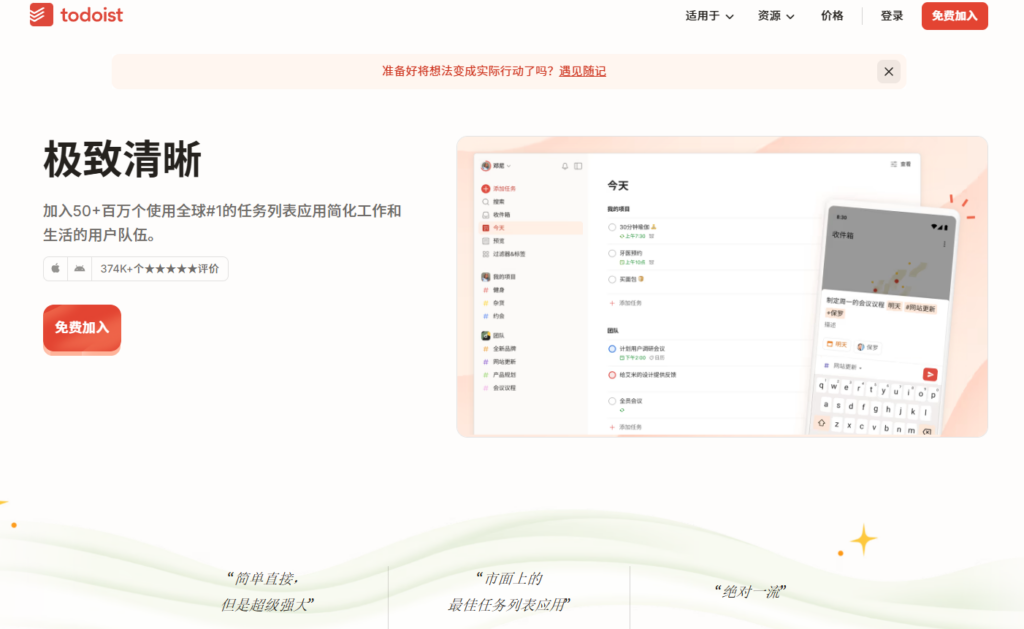Viewport: 1024px width, 629px height.
Task: Check off the 给艾米的设计提供反馈 task
Action: coord(612,375)
